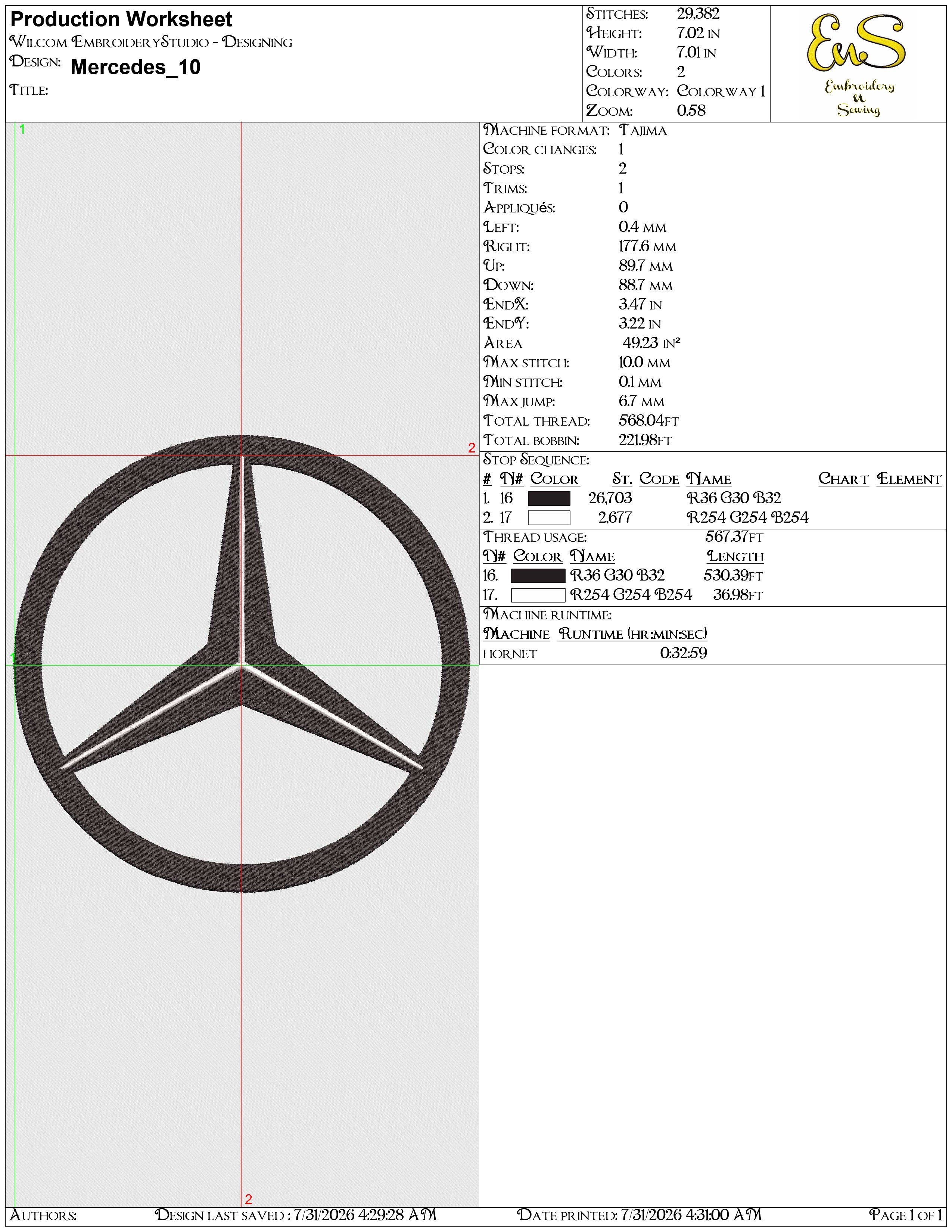Click the "Length" column header
952x1232 pixels.
(735, 556)
